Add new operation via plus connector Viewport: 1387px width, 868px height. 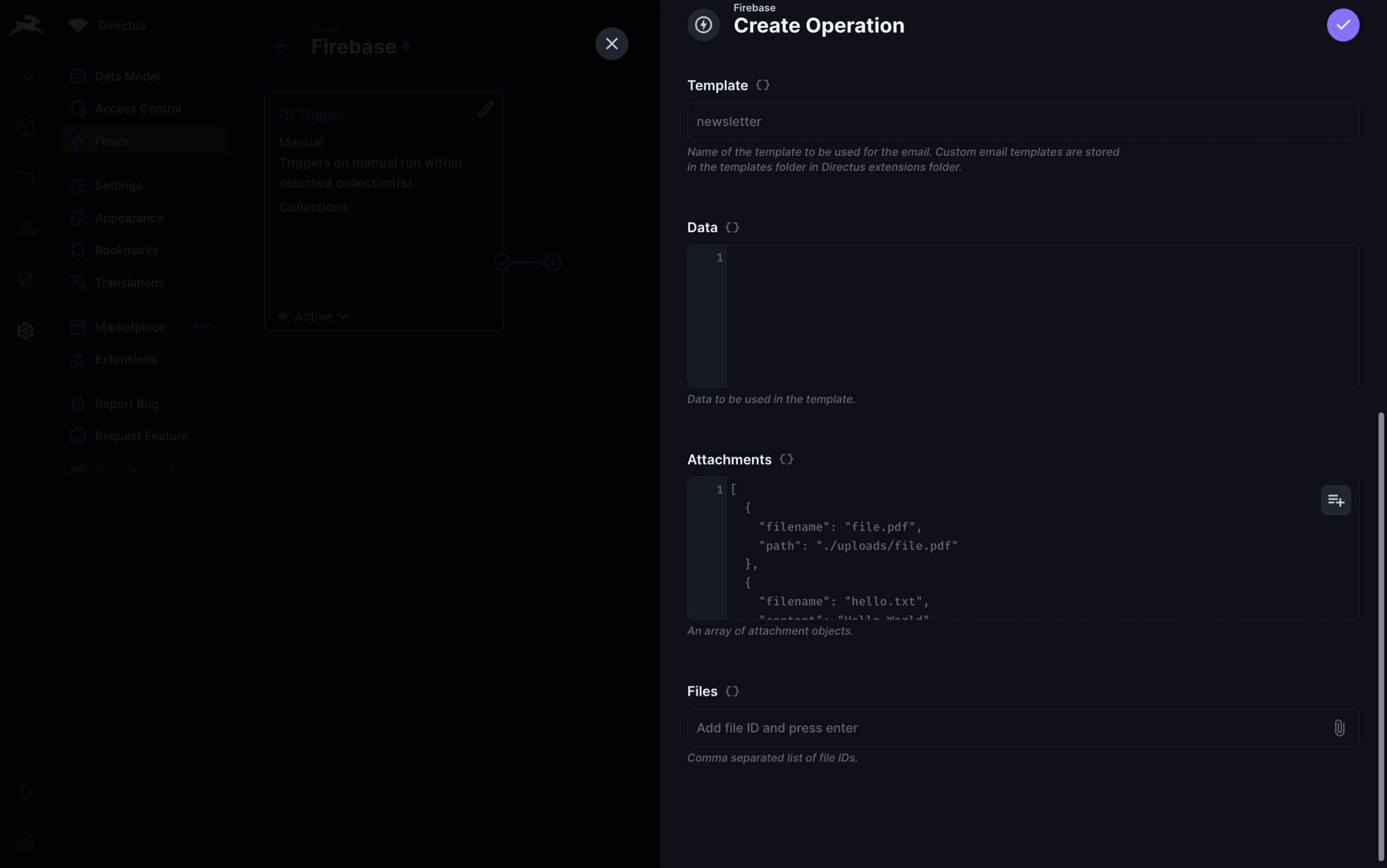(x=553, y=262)
